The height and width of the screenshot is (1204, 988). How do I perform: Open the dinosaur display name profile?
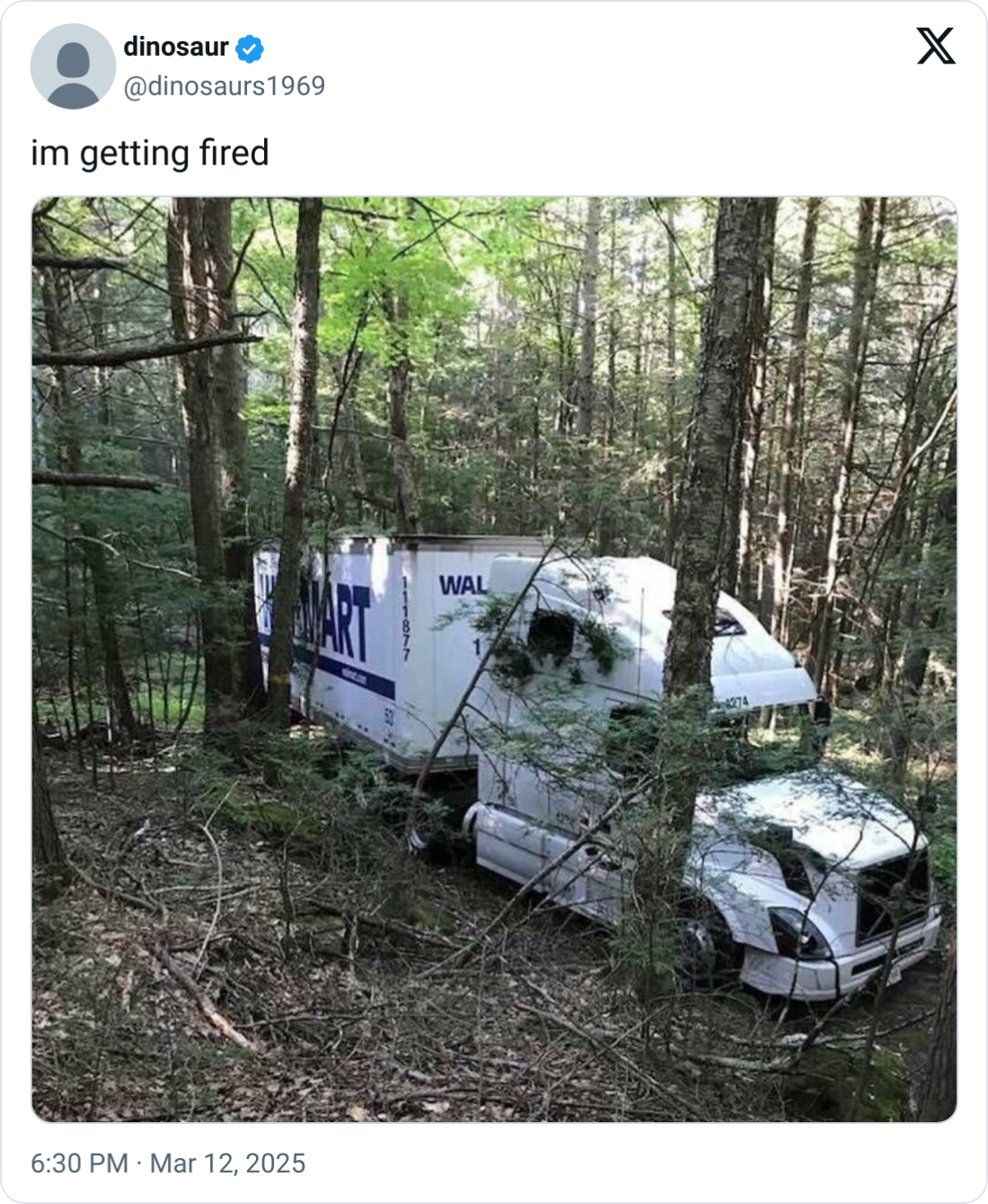tap(176, 47)
